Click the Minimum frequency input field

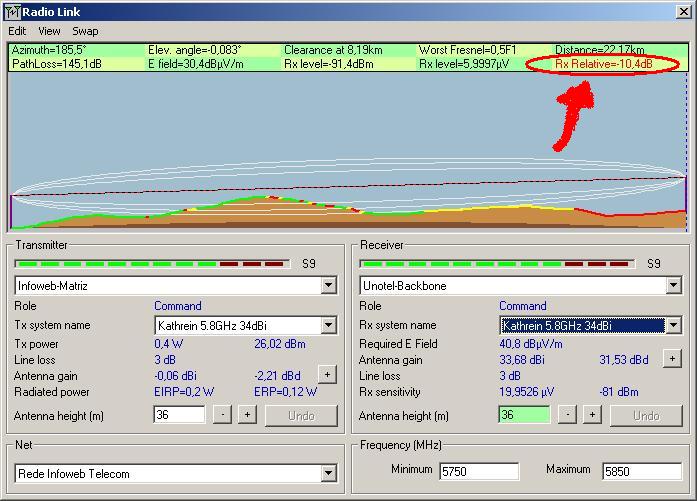pyautogui.click(x=478, y=471)
